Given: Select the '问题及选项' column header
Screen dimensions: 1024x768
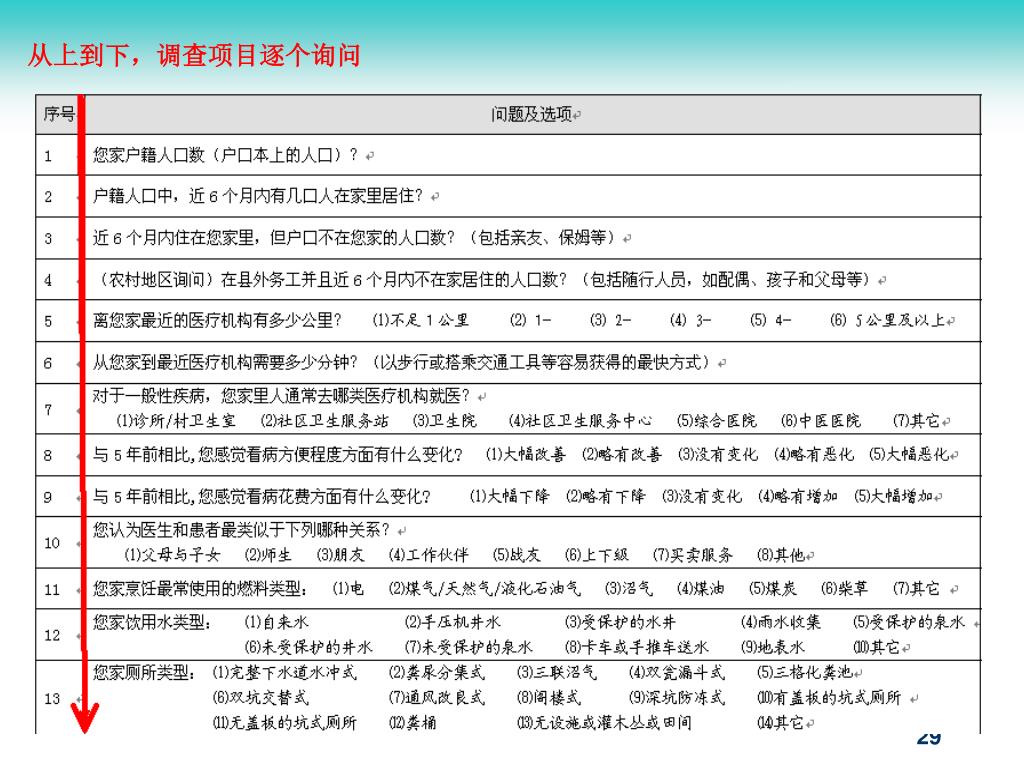Looking at the screenshot, I should pyautogui.click(x=532, y=114).
